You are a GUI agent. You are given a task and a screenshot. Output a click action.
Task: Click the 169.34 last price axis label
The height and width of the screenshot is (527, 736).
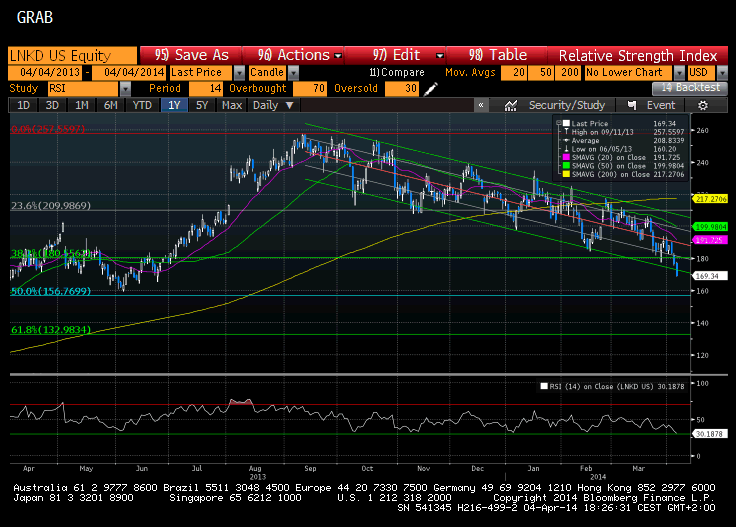point(711,276)
